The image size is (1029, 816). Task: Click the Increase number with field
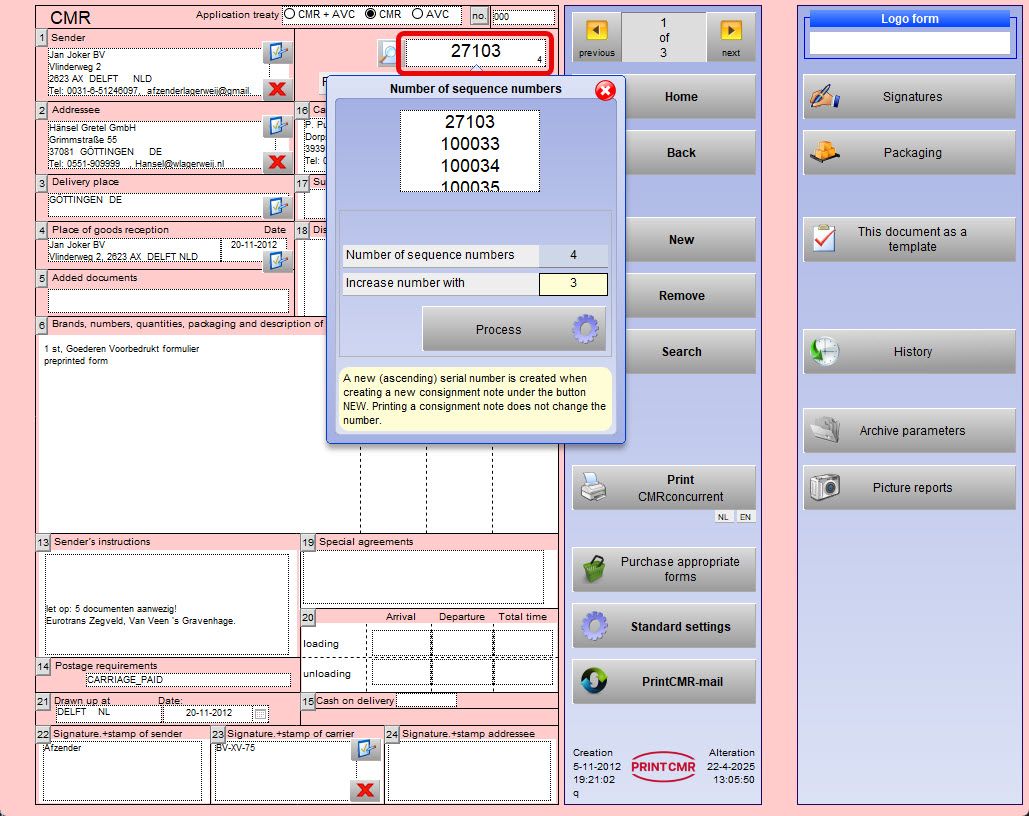(573, 284)
